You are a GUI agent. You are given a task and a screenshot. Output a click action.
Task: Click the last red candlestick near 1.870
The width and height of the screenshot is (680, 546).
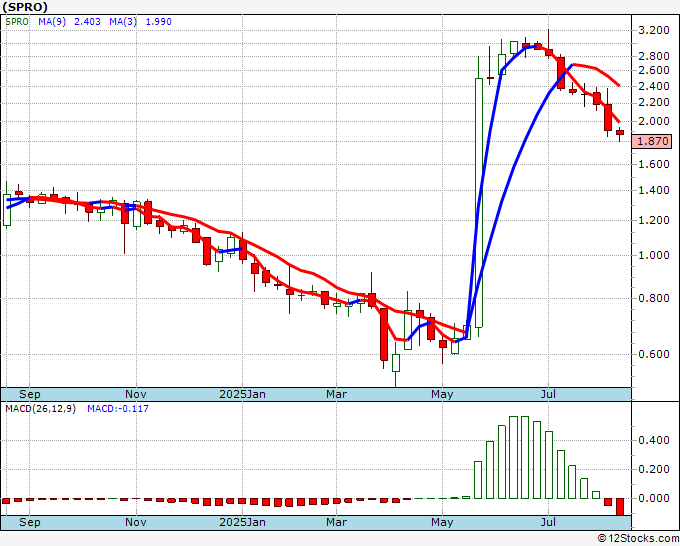click(x=620, y=133)
